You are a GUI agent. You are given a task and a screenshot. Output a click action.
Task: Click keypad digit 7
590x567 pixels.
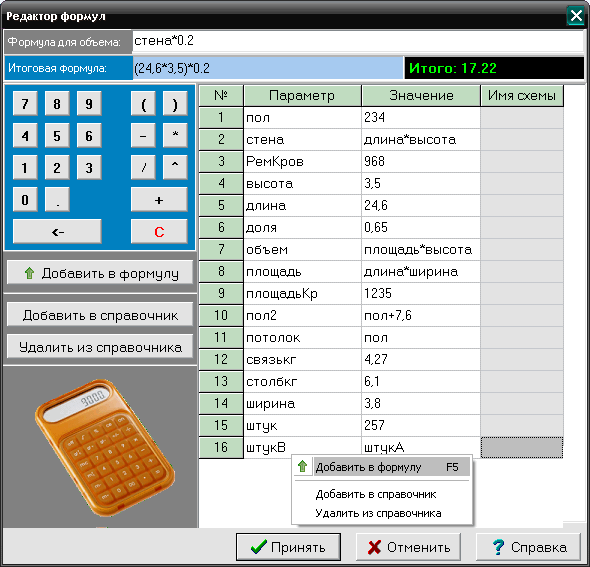(25, 103)
